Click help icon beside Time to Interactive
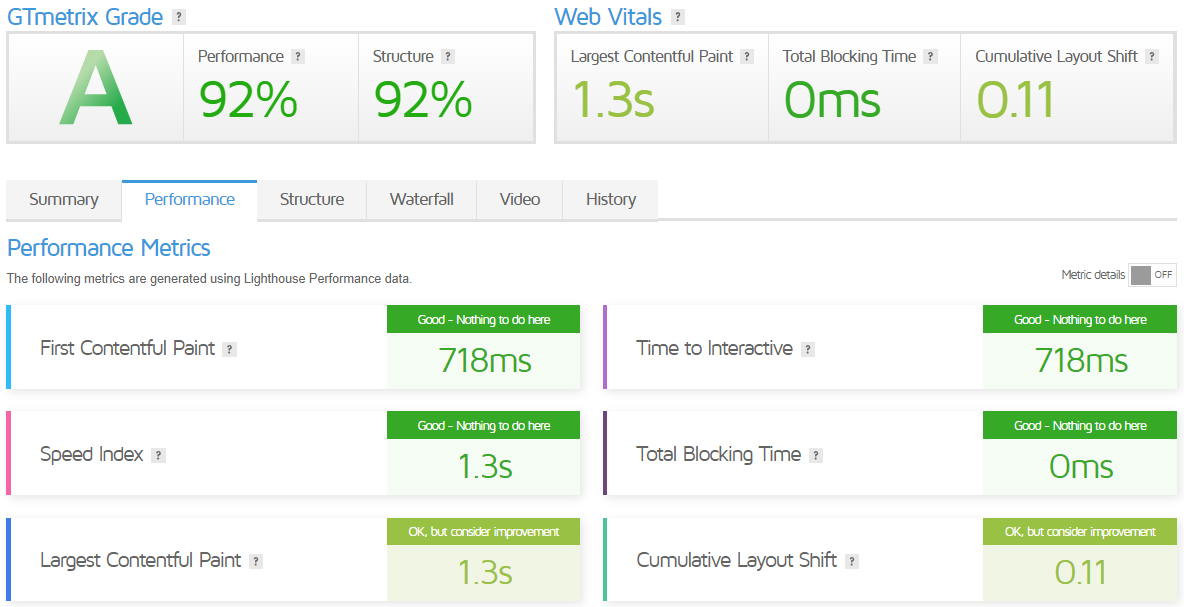The image size is (1184, 607). pyautogui.click(x=807, y=350)
